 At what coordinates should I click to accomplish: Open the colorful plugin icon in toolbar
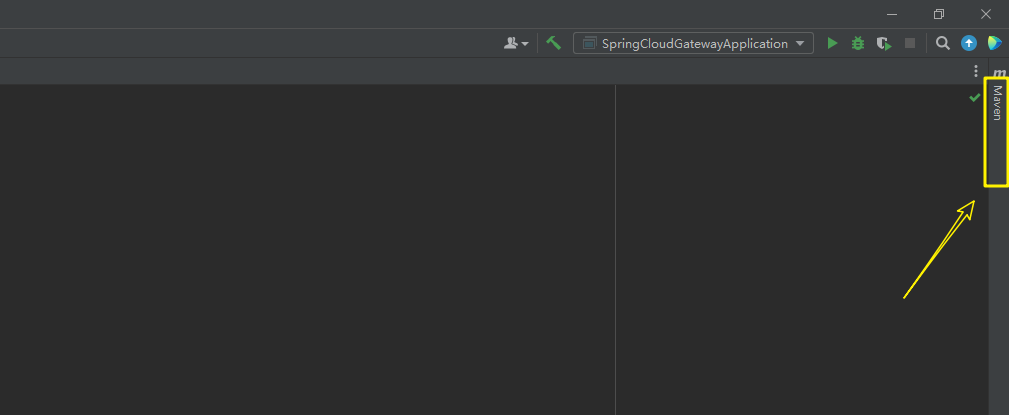click(995, 43)
